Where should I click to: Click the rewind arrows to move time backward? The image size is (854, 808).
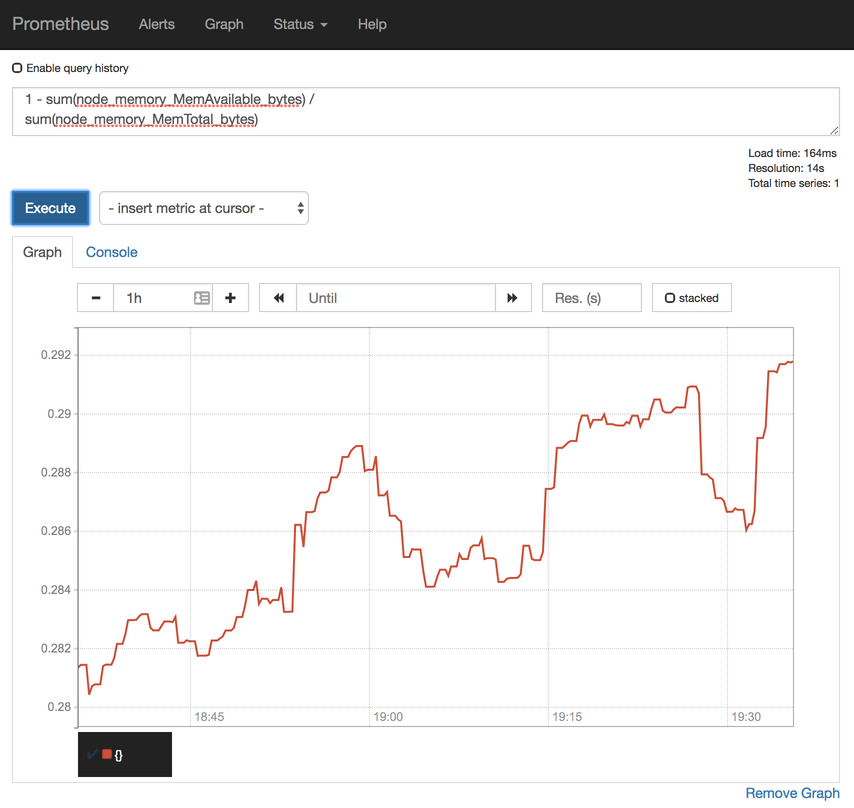pyautogui.click(x=277, y=297)
